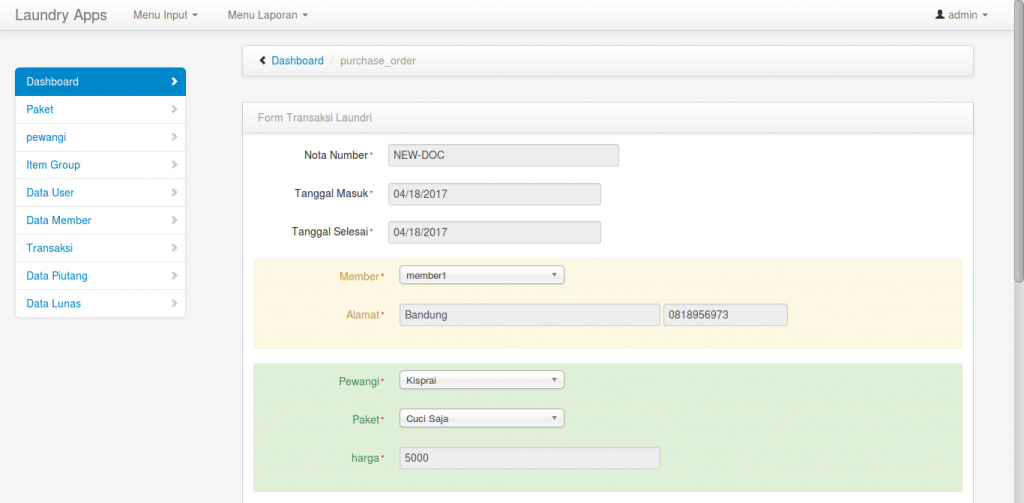The image size is (1024, 503).
Task: Click the page vertical scrollbar thumb
Action: [1018, 140]
